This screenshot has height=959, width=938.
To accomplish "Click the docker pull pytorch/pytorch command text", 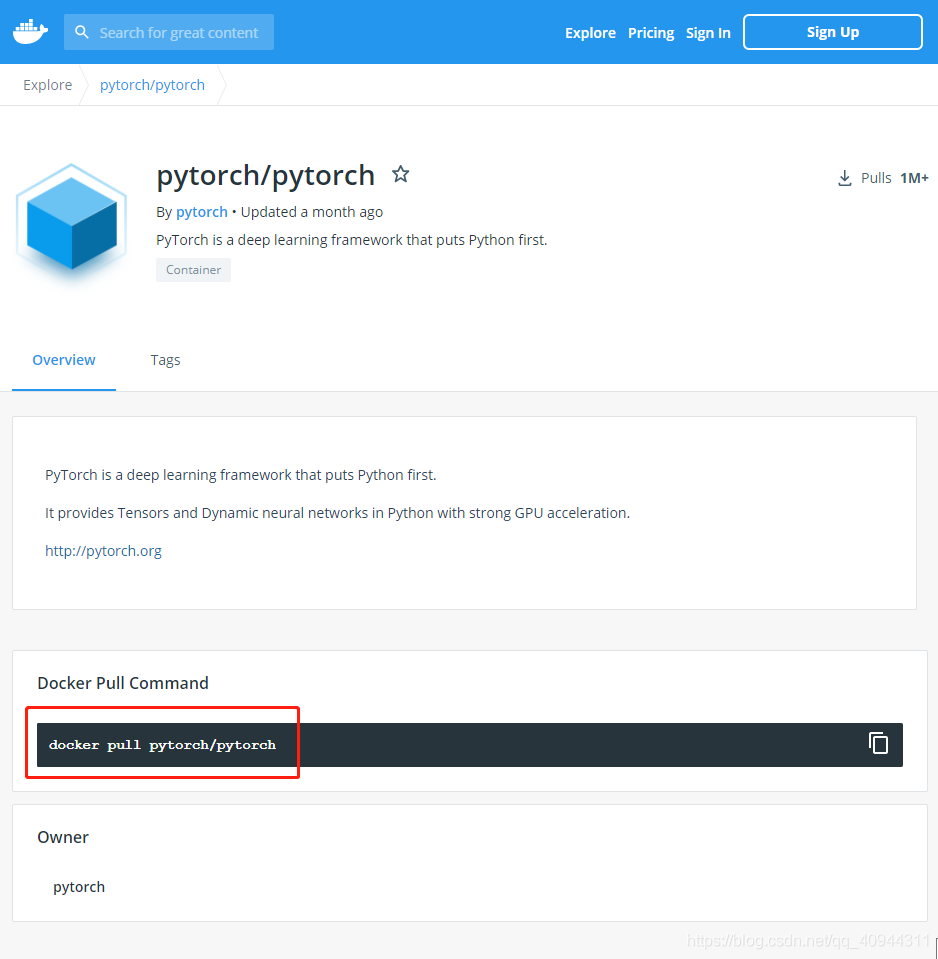I will click(163, 744).
